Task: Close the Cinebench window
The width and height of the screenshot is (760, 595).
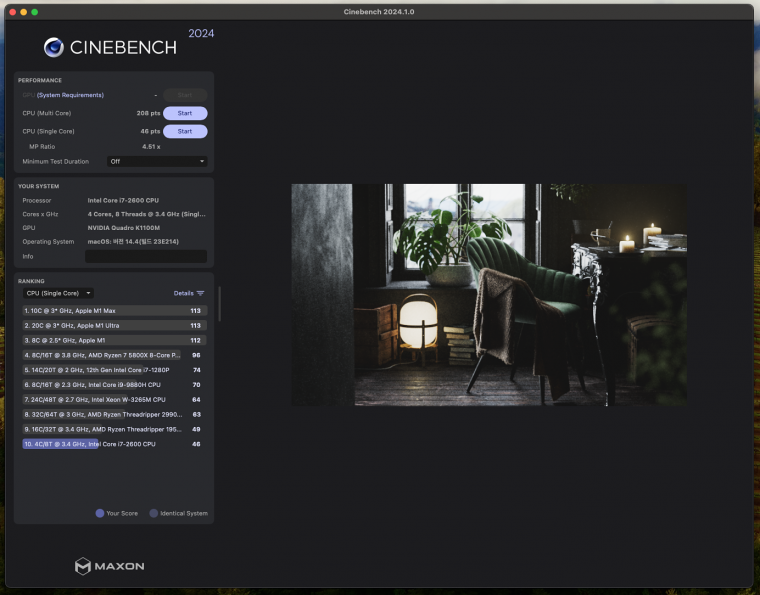Action: click(x=13, y=12)
